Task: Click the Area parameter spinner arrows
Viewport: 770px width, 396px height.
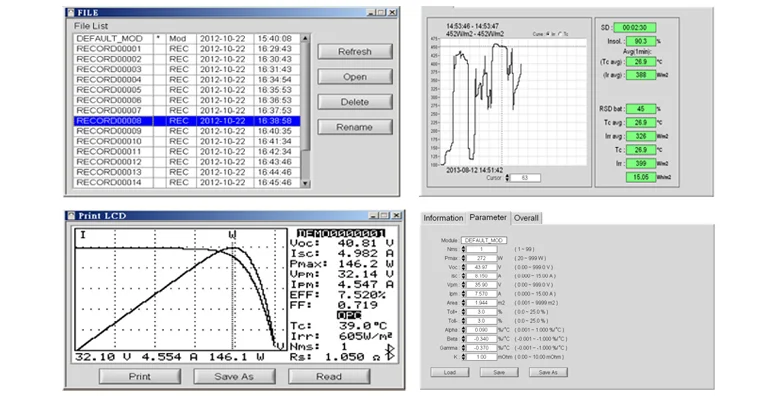Action: click(x=463, y=303)
